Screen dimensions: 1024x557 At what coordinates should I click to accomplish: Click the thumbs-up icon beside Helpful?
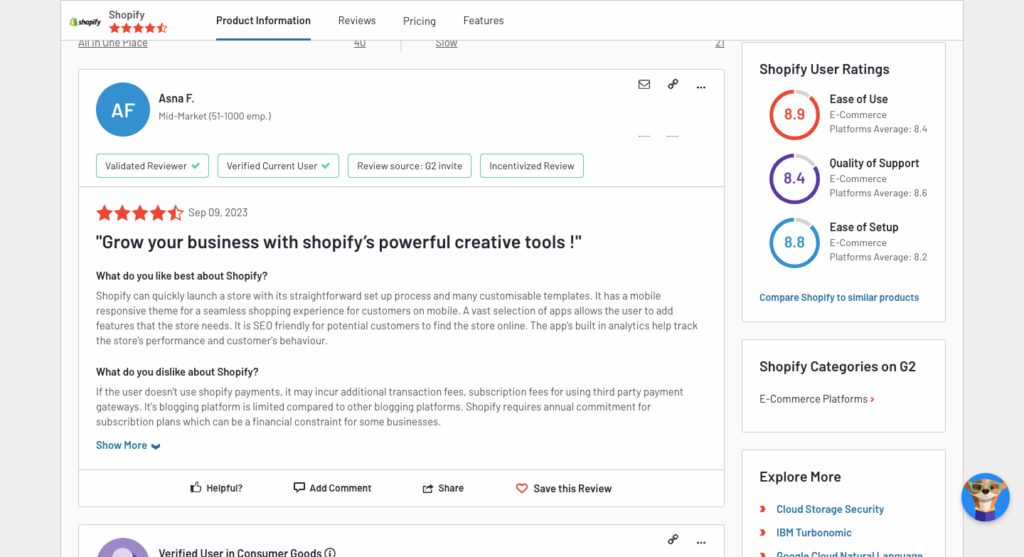point(195,487)
